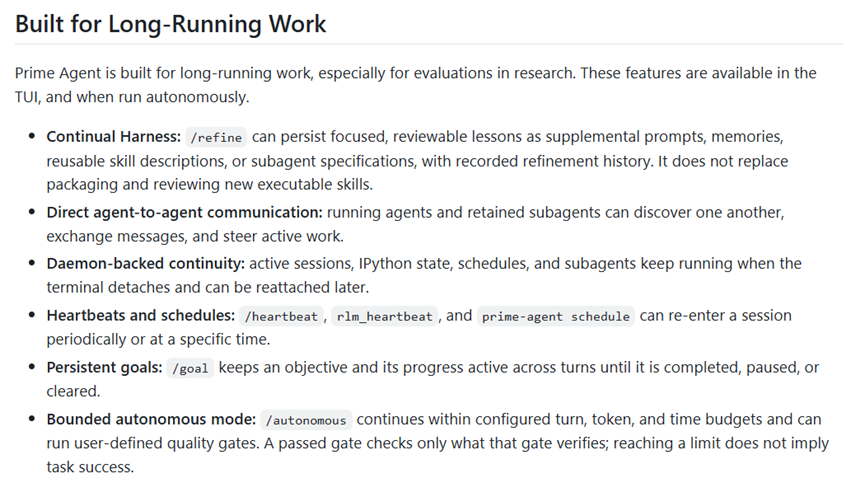Click the bullet before Continual Harness
Screen dimensions: 865x497
click(x=31, y=136)
